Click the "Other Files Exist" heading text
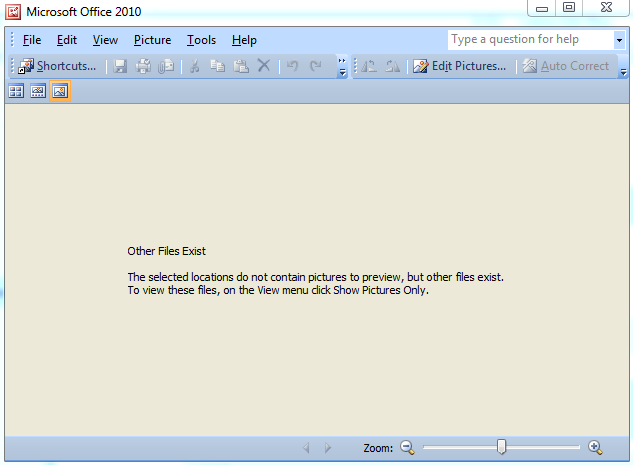Screen dimensions: 633x465 pos(166,251)
